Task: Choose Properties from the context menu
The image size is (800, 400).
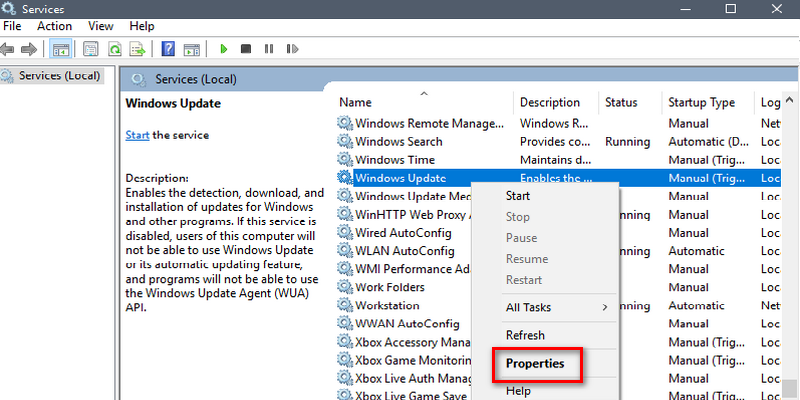Action: coord(535,364)
